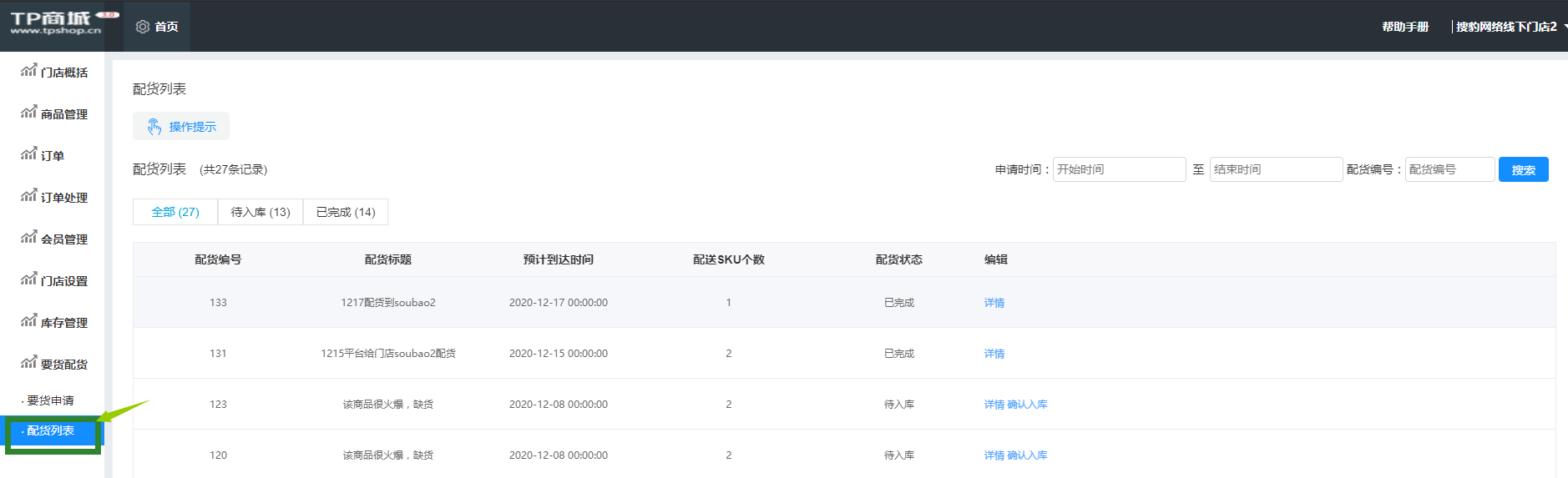Select the 全部 (27) tab
The width and height of the screenshot is (1568, 478).
point(175,212)
